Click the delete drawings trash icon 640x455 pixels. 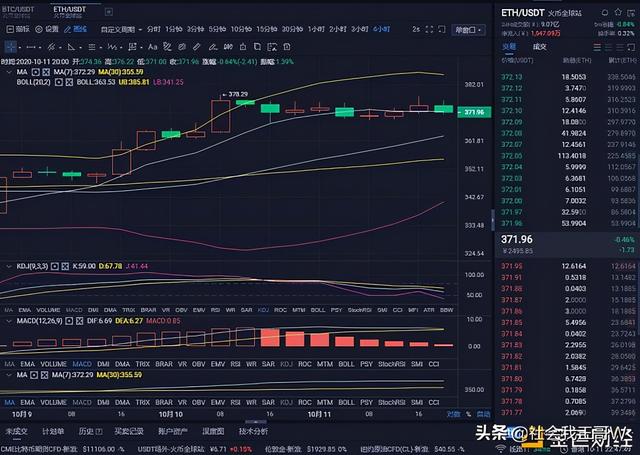(x=287, y=47)
